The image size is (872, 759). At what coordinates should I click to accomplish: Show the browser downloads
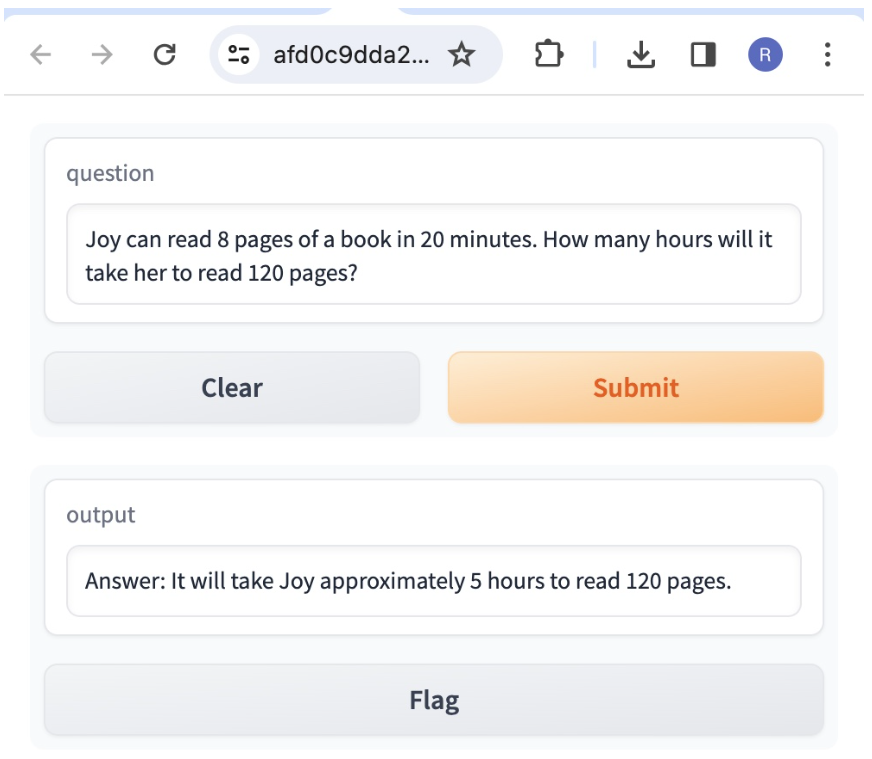point(640,55)
